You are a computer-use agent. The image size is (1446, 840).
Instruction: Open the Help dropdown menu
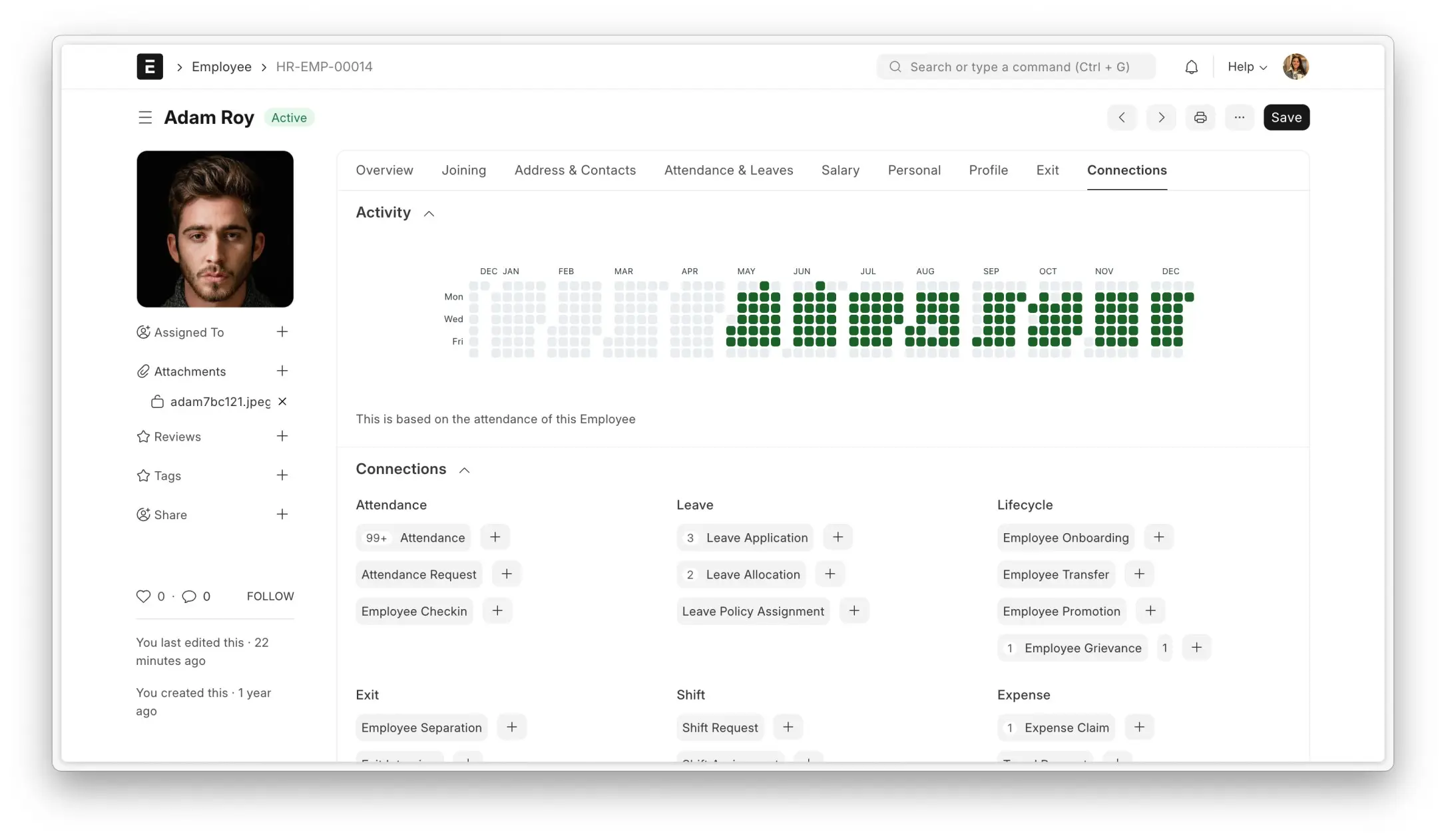(1246, 67)
